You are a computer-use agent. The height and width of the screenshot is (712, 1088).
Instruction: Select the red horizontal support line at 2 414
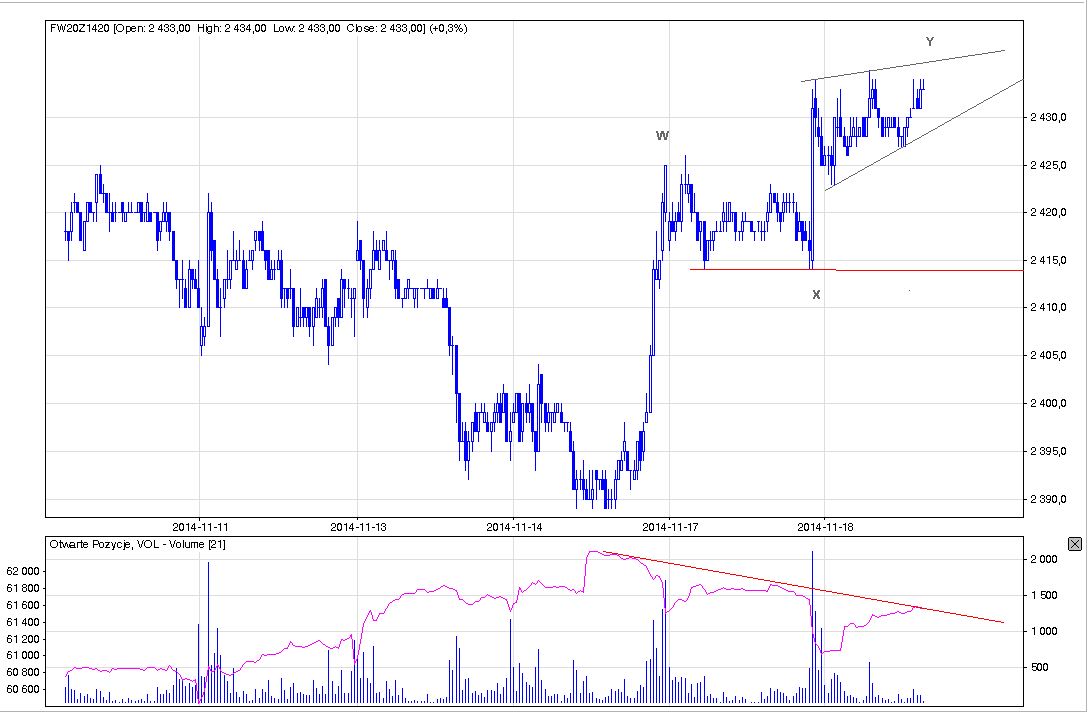856,270
